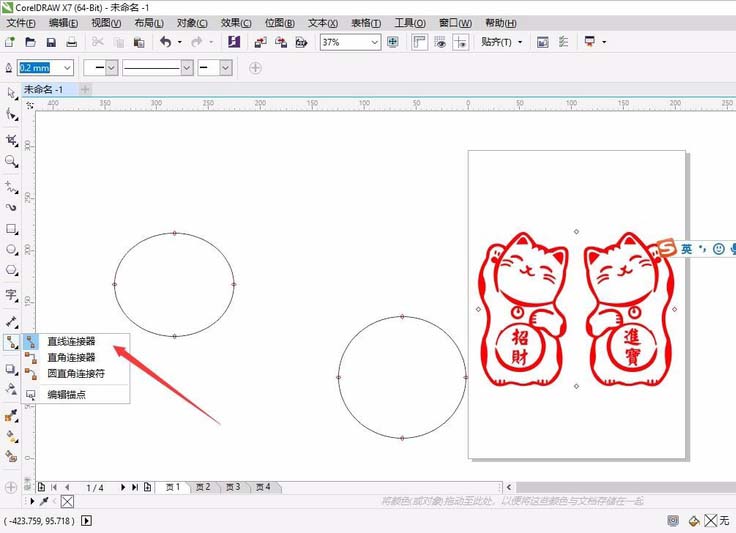The width and height of the screenshot is (736, 533).
Task: Select the Freehand drawing tool
Action: [x=11, y=187]
